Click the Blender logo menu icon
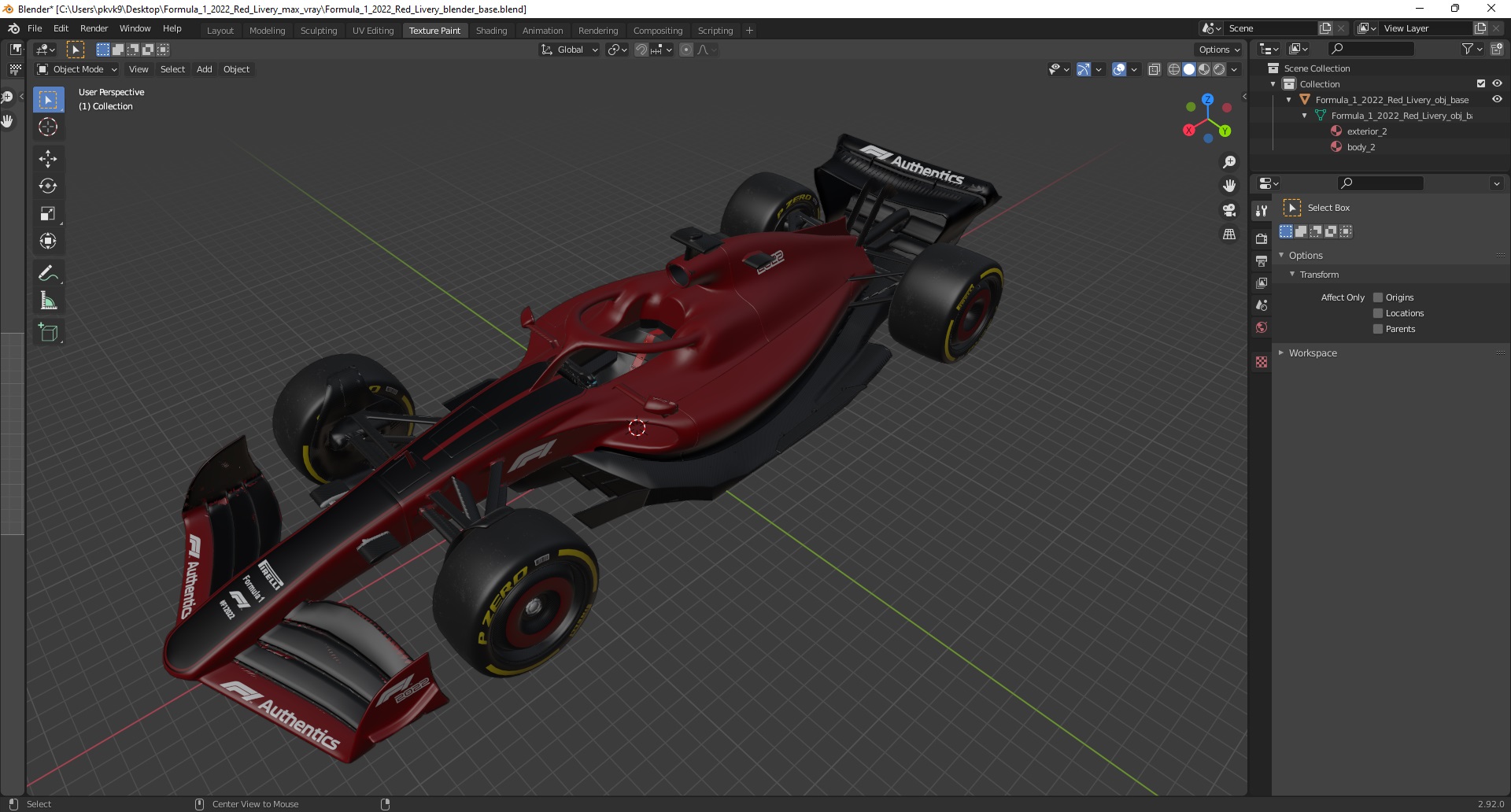The image size is (1511, 812). click(13, 28)
